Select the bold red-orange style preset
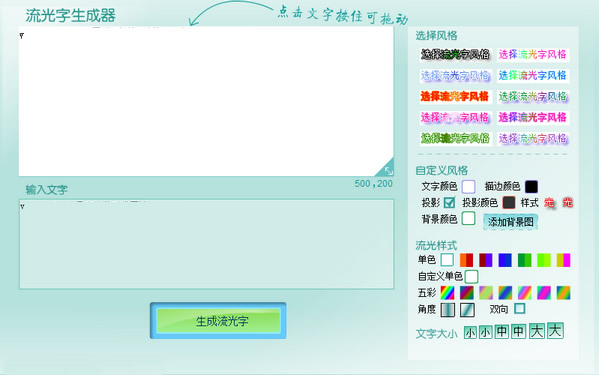The width and height of the screenshot is (599, 375). [x=455, y=96]
